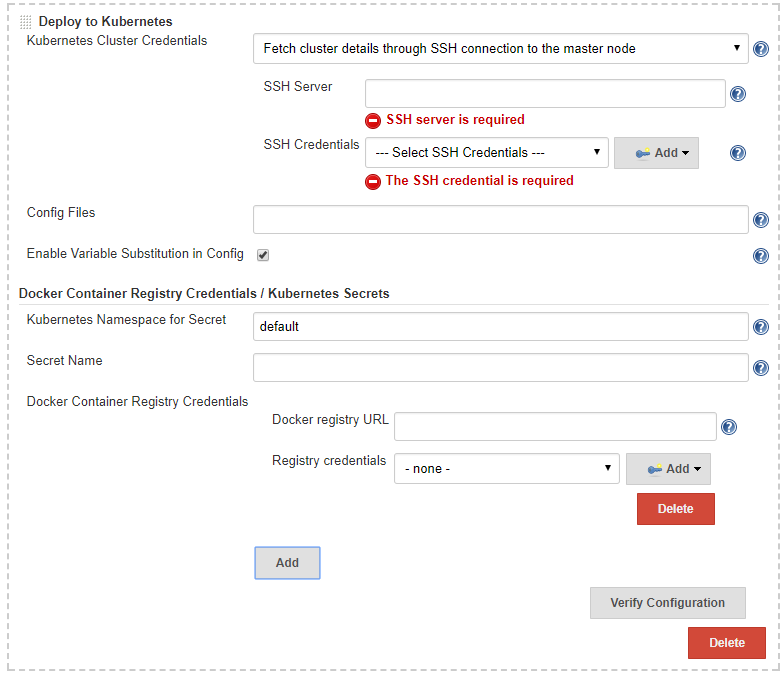Open Select SSH Credentials dropdown
The height and width of the screenshot is (674, 783).
[x=487, y=152]
